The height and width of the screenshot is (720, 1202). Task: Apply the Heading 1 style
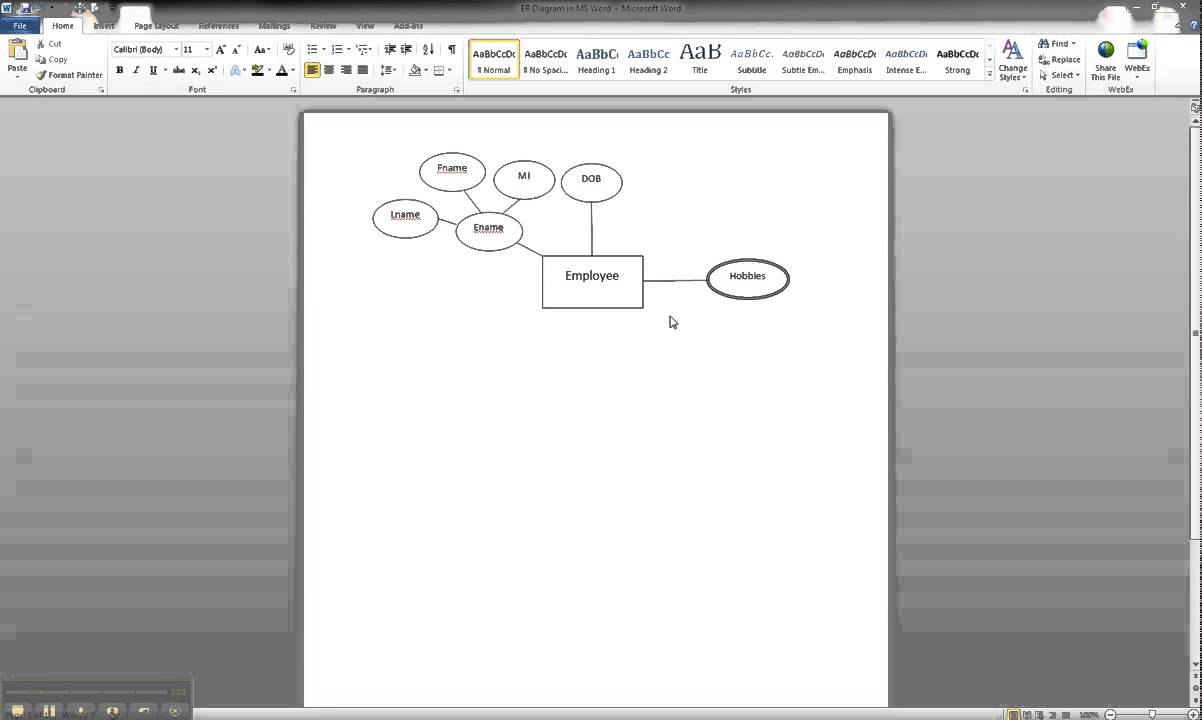pos(597,60)
